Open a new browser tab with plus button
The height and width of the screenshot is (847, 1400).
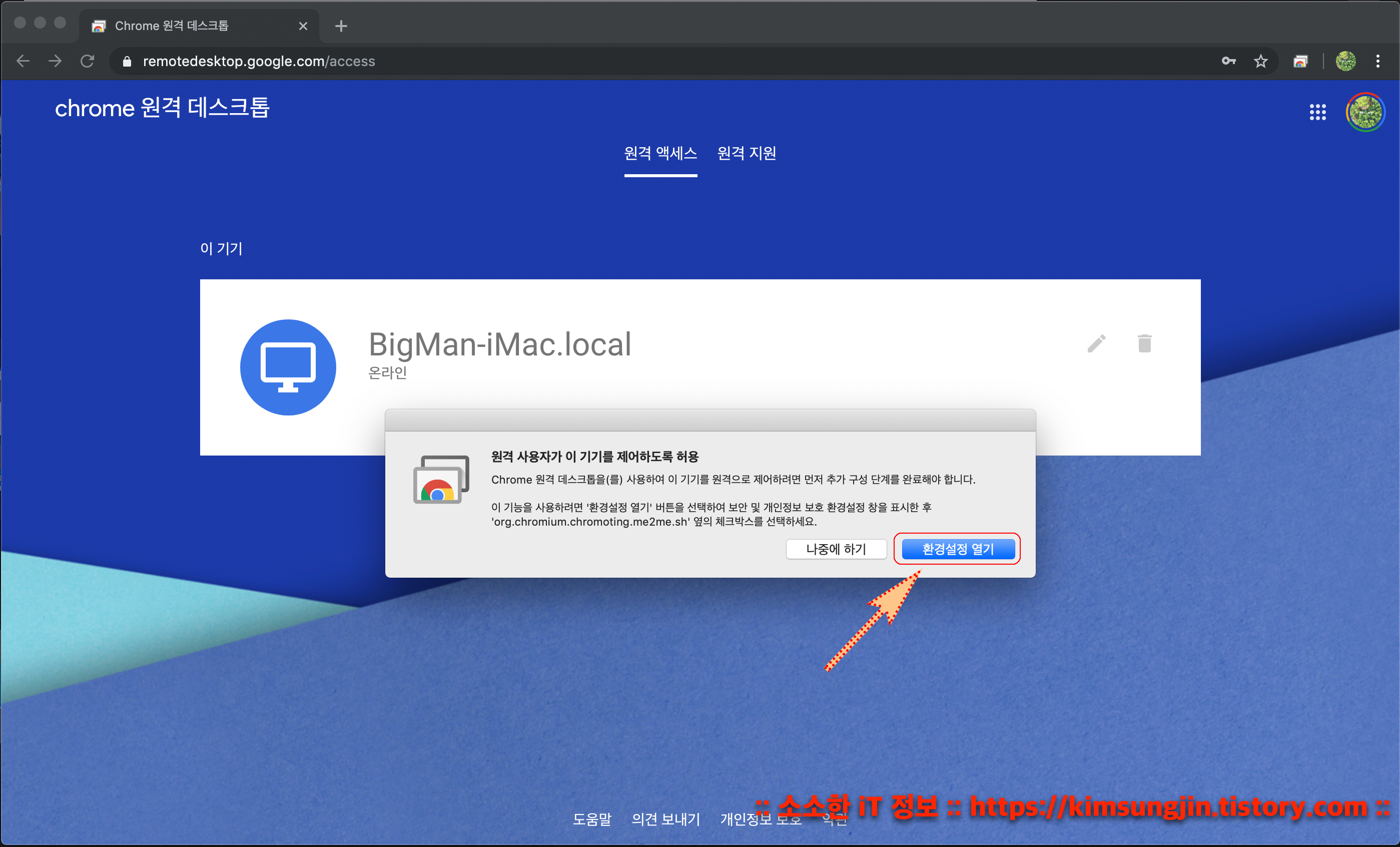coord(341,26)
